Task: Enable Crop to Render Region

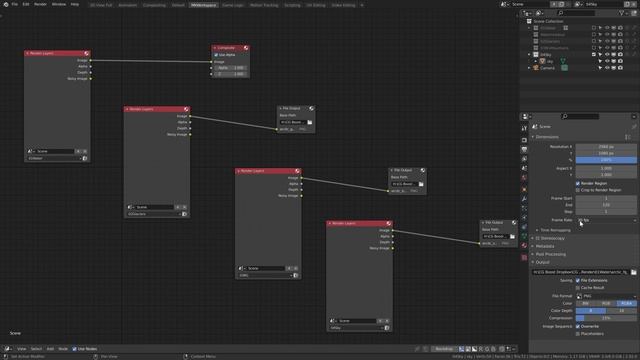Action: 578,190
